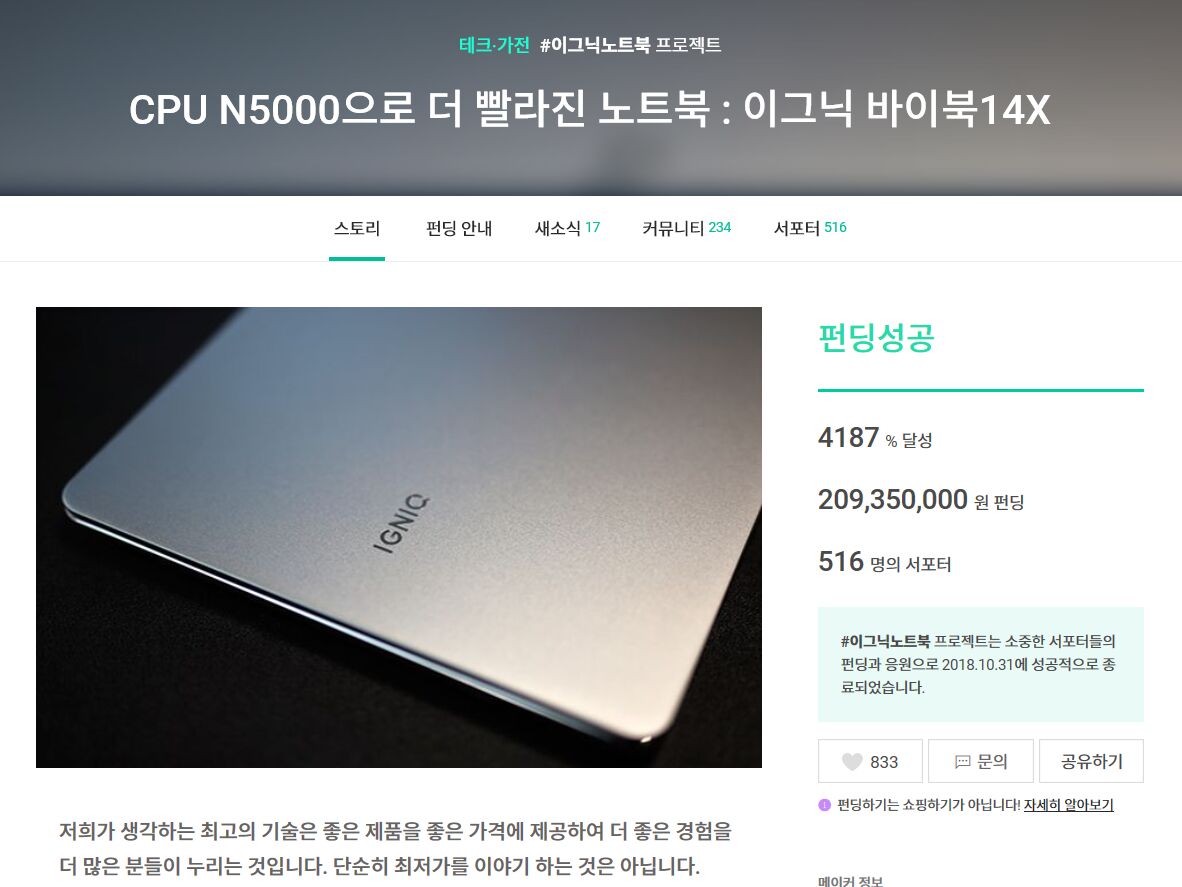
Task: Click the 공유하기 share button
Action: click(x=1091, y=761)
